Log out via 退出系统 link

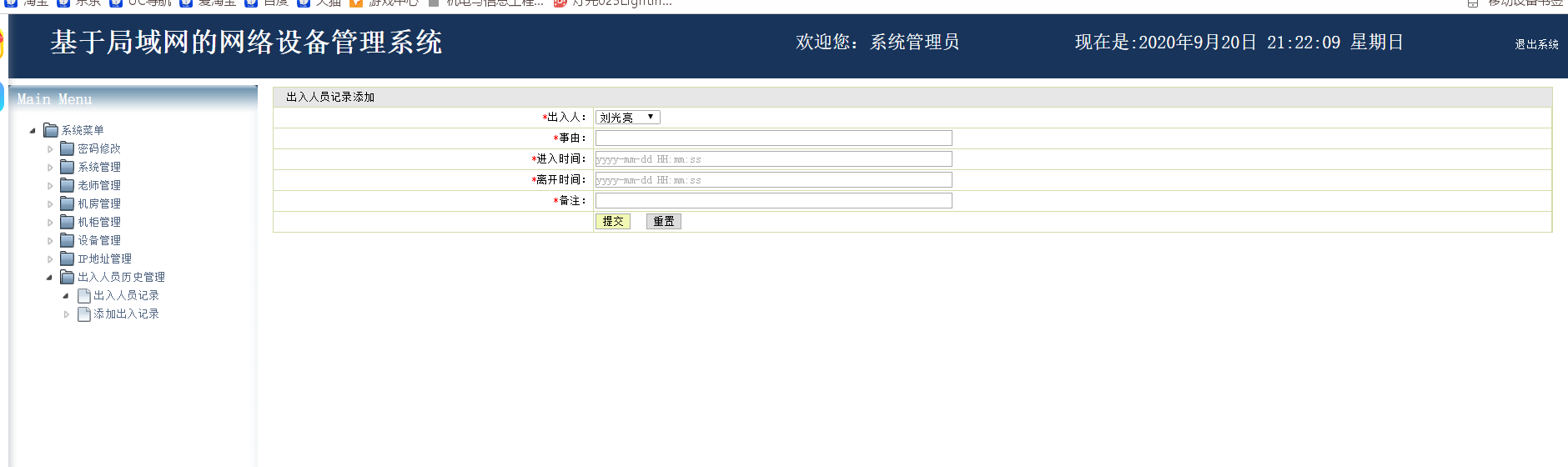coord(1536,44)
